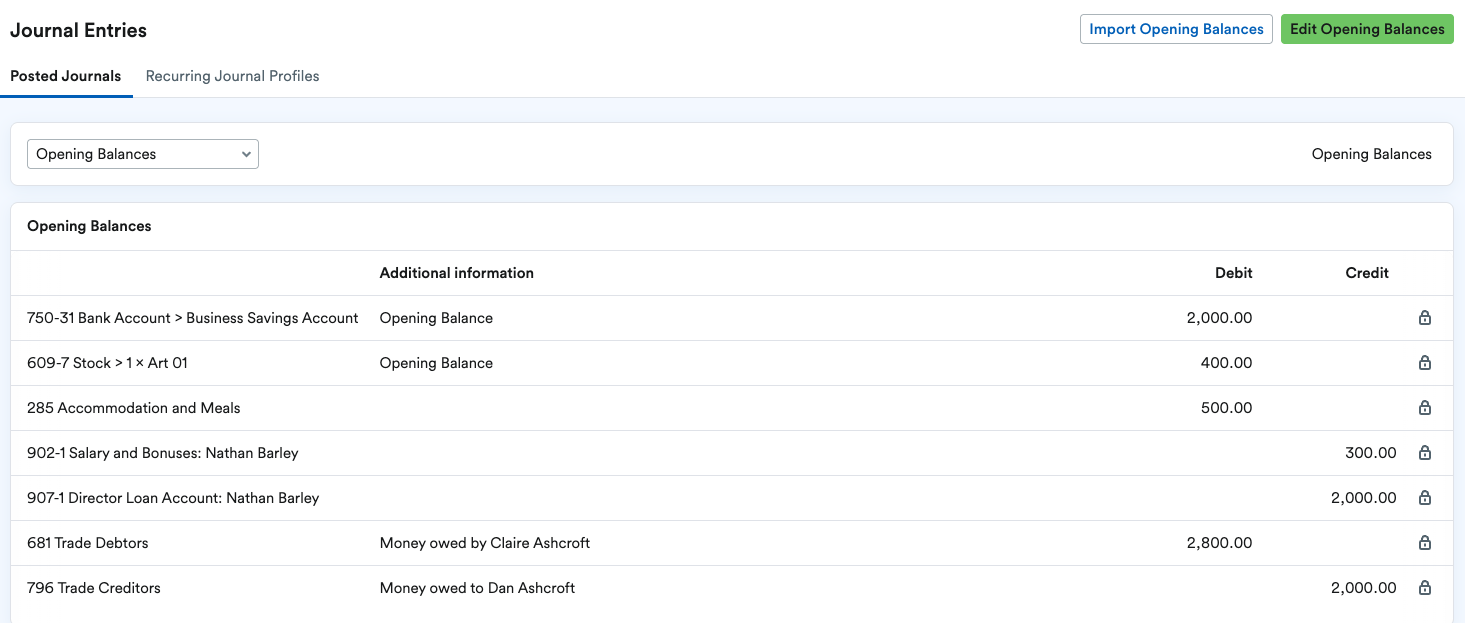Switch to Posted Journals tab

(66, 76)
